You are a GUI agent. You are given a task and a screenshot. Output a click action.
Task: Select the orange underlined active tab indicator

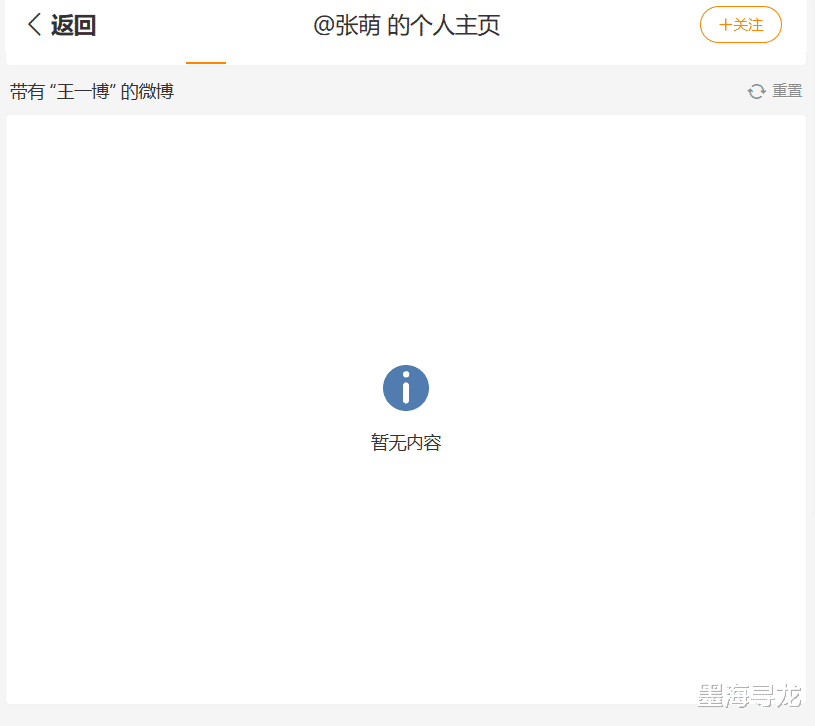pyautogui.click(x=206, y=62)
